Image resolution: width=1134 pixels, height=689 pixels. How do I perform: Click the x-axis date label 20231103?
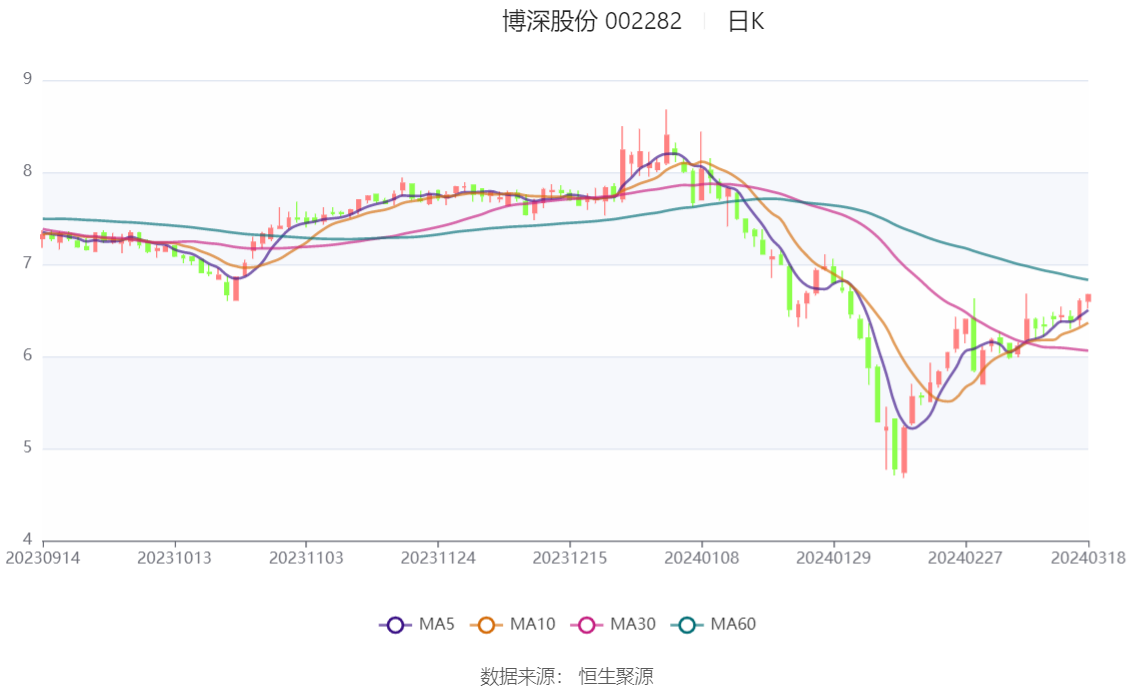tap(306, 558)
